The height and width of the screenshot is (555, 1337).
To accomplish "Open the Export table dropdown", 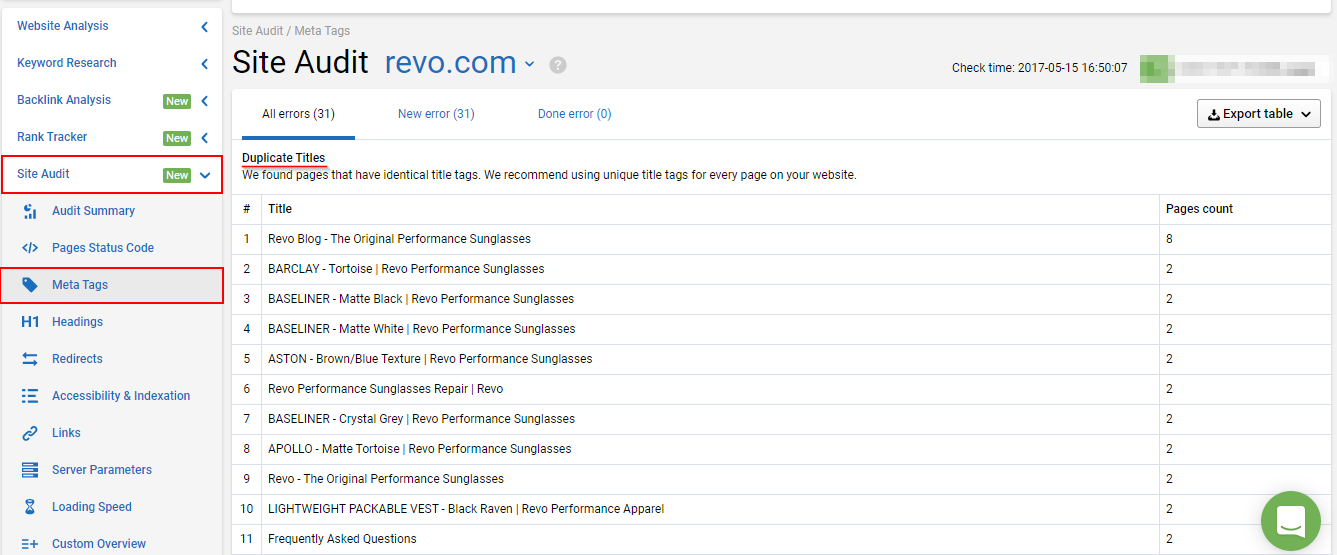I will click(1259, 114).
